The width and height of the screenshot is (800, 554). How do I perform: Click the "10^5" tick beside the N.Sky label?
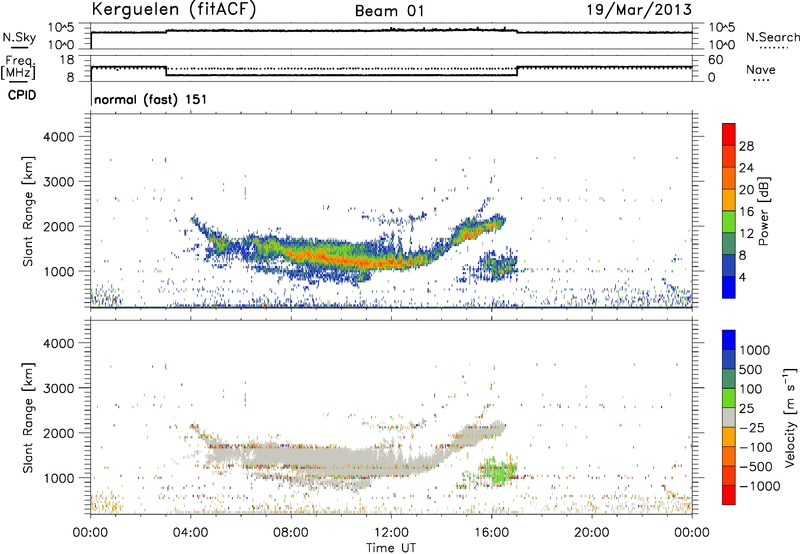pos(61,28)
